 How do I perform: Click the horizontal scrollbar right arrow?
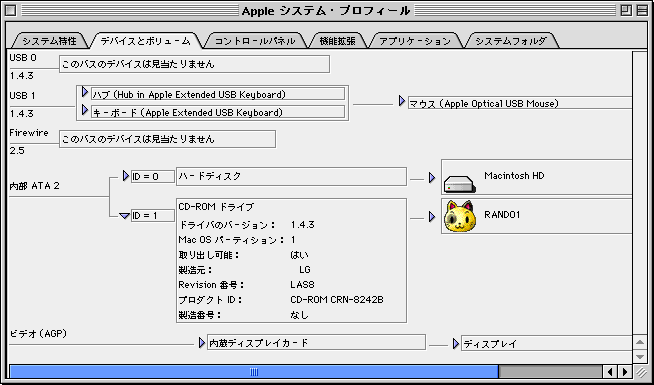[x=624, y=371]
